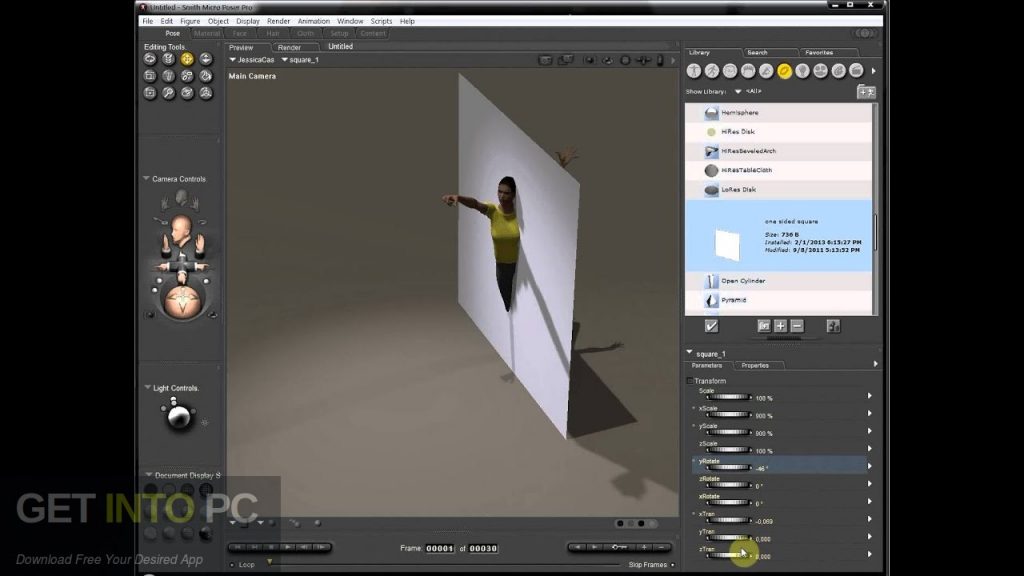Screen dimensions: 1024x576
Task: Select the Color editing tool
Action: (x=206, y=76)
